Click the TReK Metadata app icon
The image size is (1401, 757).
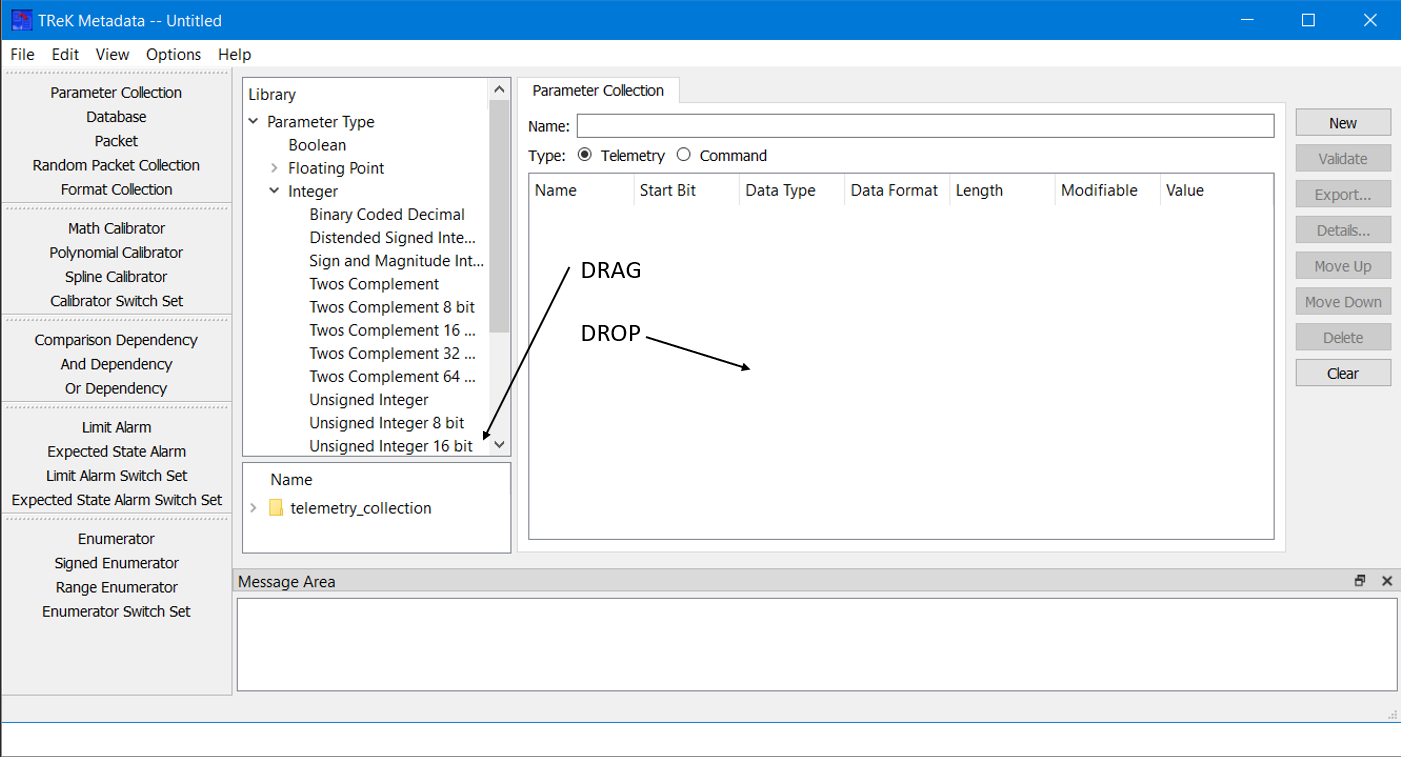[x=21, y=20]
